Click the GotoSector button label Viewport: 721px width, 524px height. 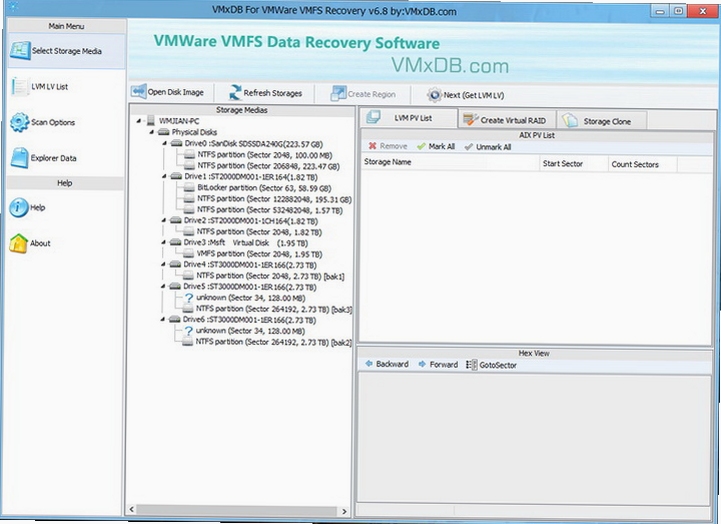[x=498, y=365]
